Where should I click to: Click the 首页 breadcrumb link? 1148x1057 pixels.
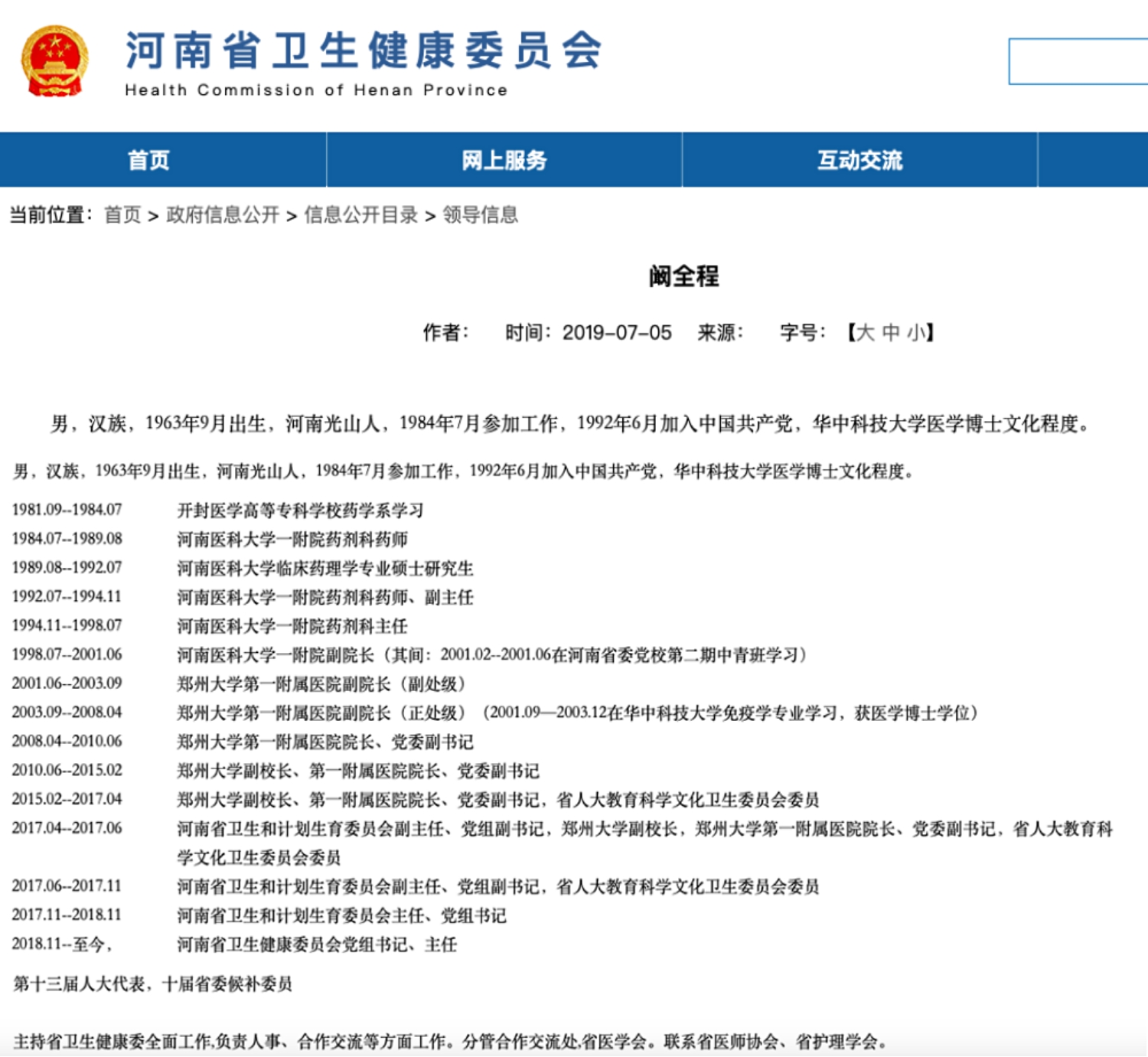coord(122,215)
